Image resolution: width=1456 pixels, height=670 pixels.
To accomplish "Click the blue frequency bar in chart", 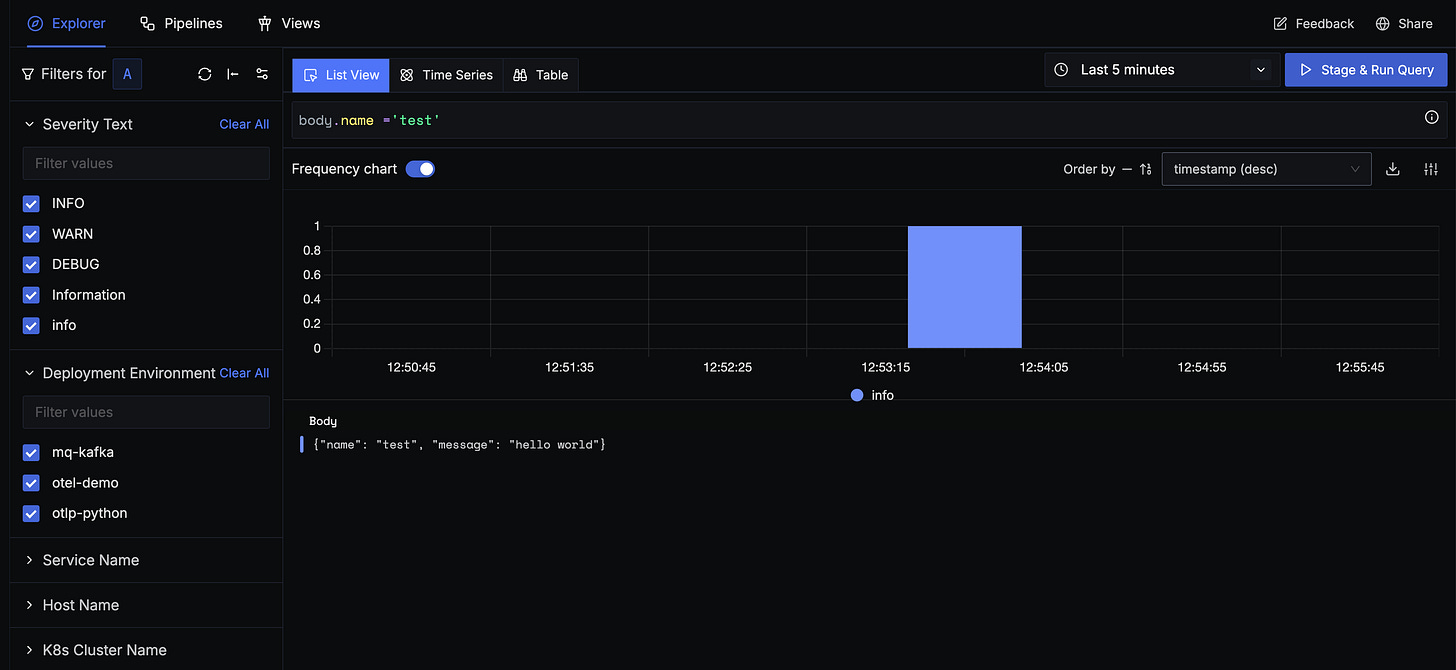I will (965, 287).
